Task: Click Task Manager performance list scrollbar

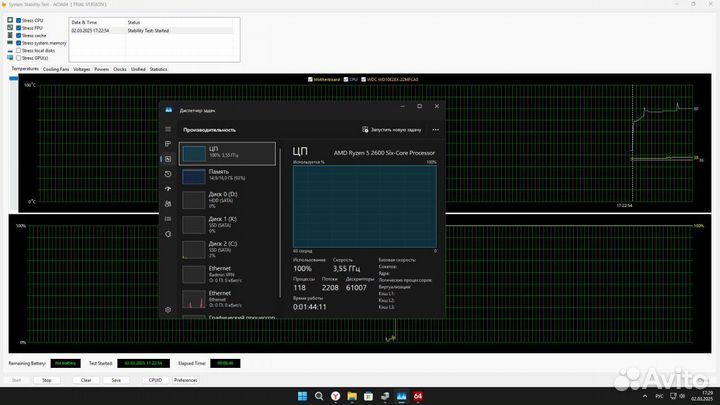Action: [280, 223]
